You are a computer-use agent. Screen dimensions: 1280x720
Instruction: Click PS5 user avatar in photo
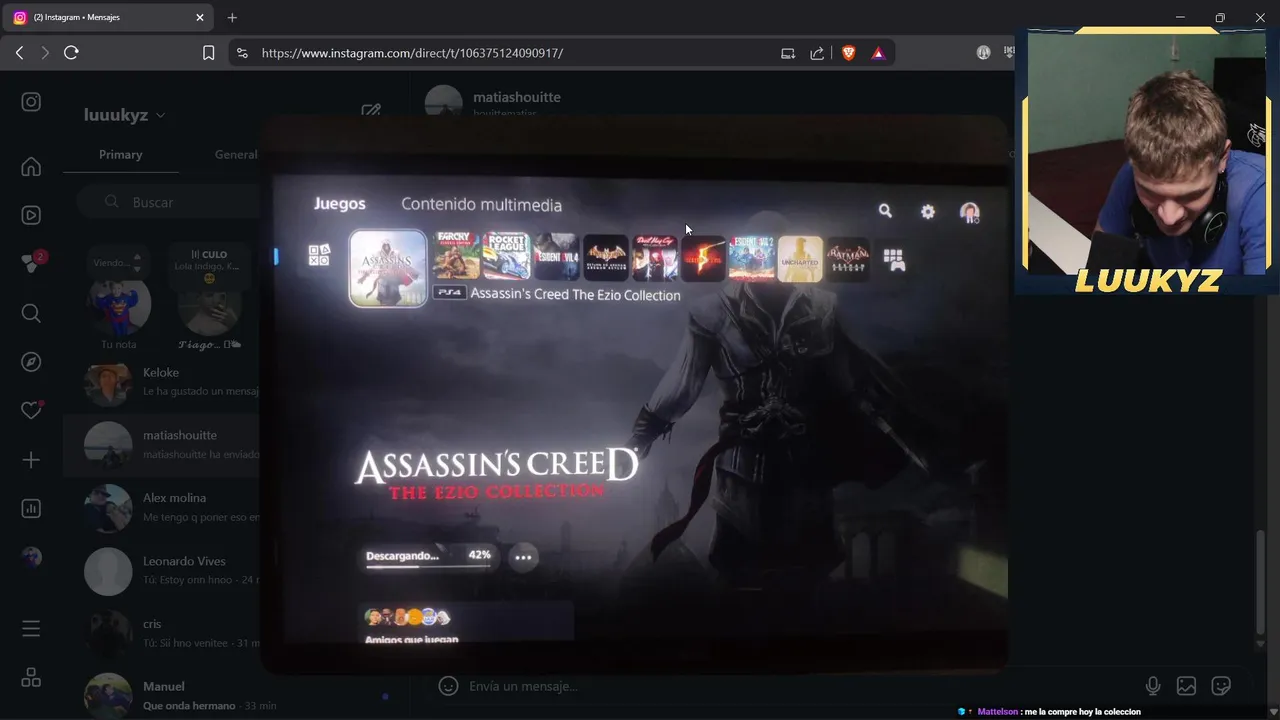pyautogui.click(x=969, y=212)
